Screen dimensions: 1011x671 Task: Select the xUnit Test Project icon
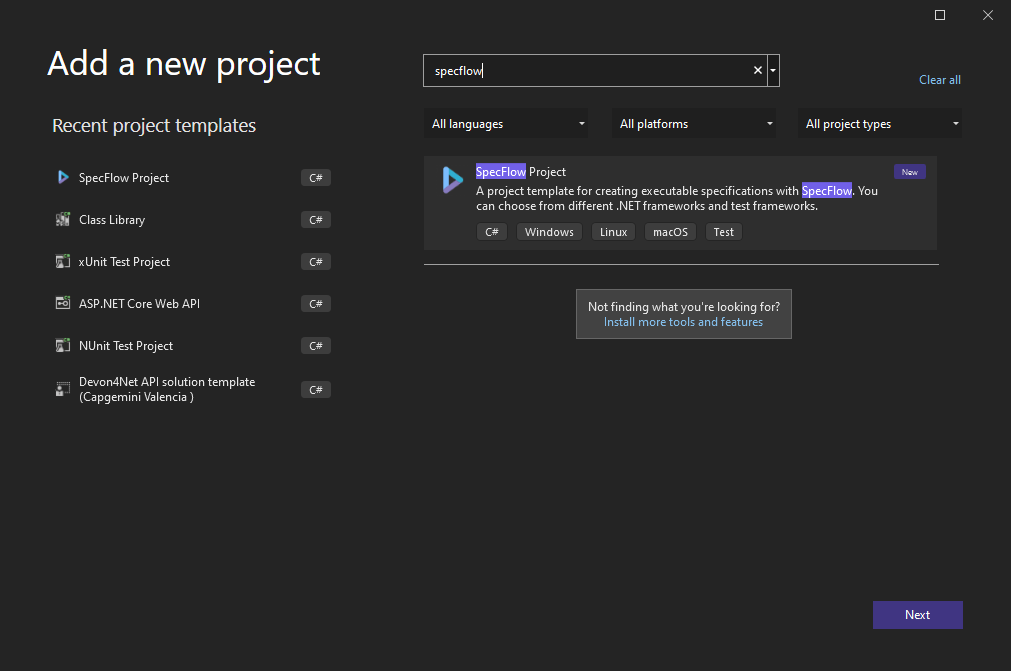tap(63, 261)
